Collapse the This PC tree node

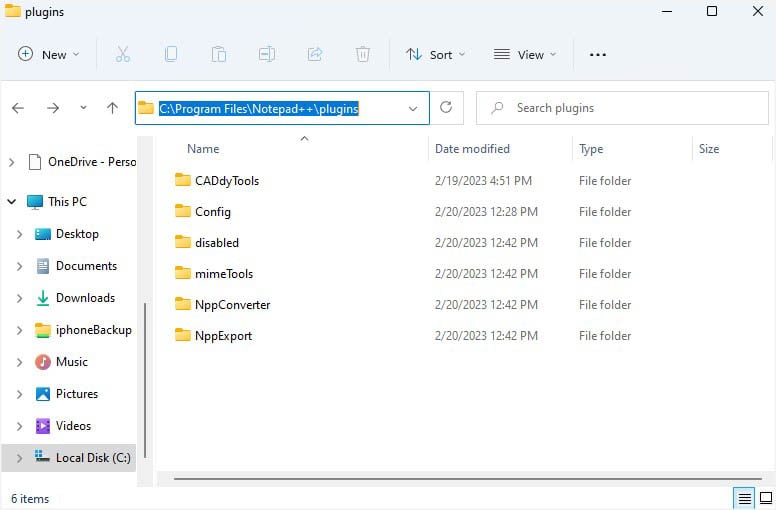[x=11, y=201]
